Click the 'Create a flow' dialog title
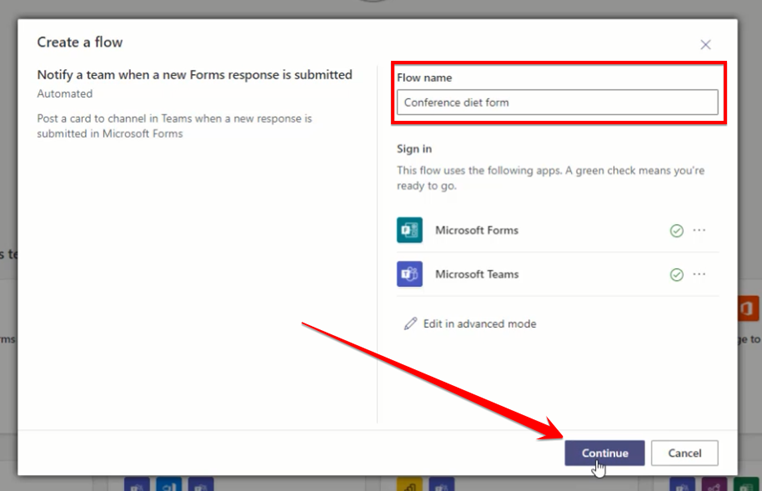 80,42
